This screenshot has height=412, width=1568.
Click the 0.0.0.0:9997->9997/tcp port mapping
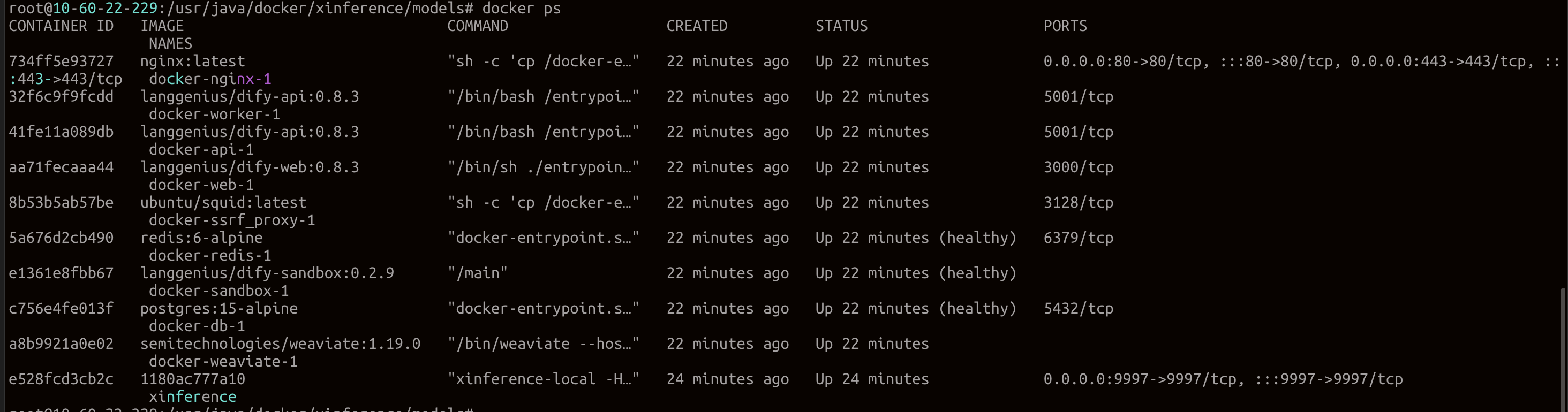pos(1140,379)
